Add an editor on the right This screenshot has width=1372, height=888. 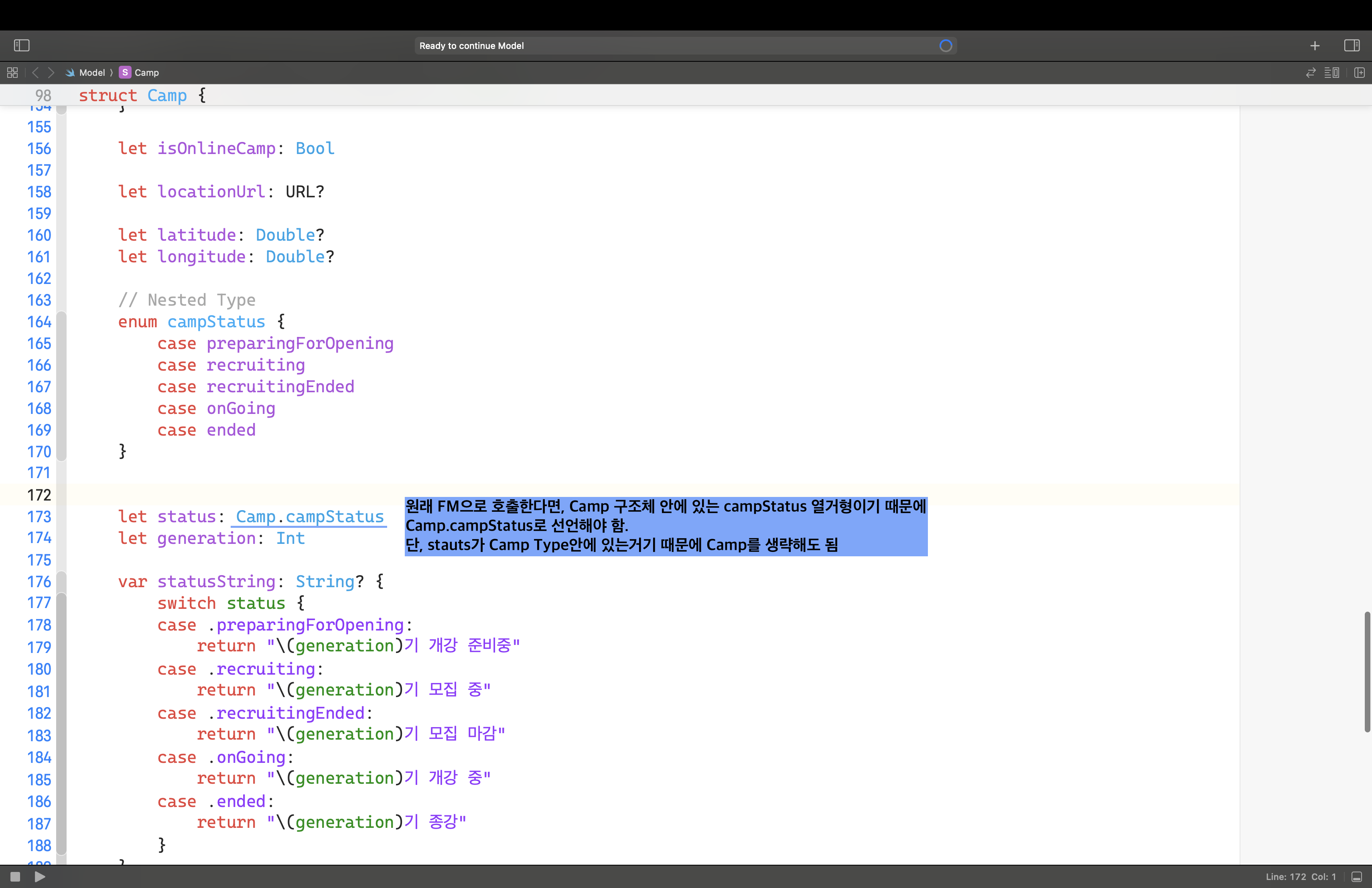pos(1359,73)
